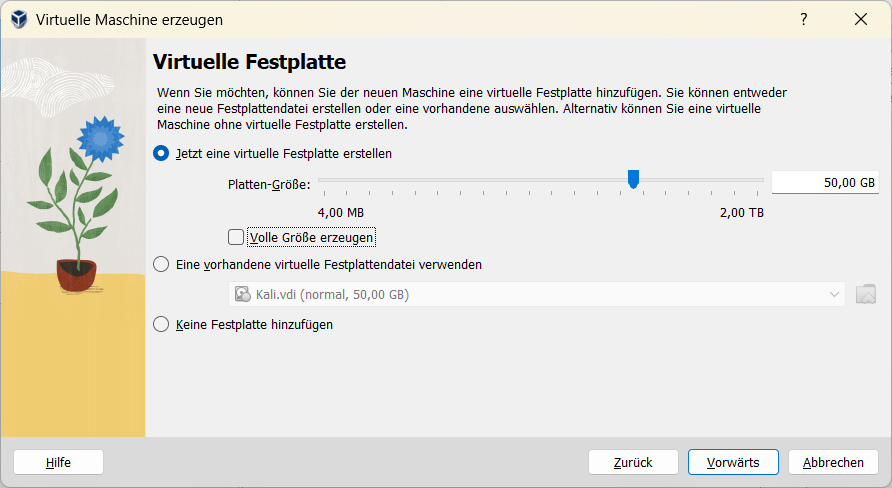Click the 2,00 TB maximum size label

point(741,213)
